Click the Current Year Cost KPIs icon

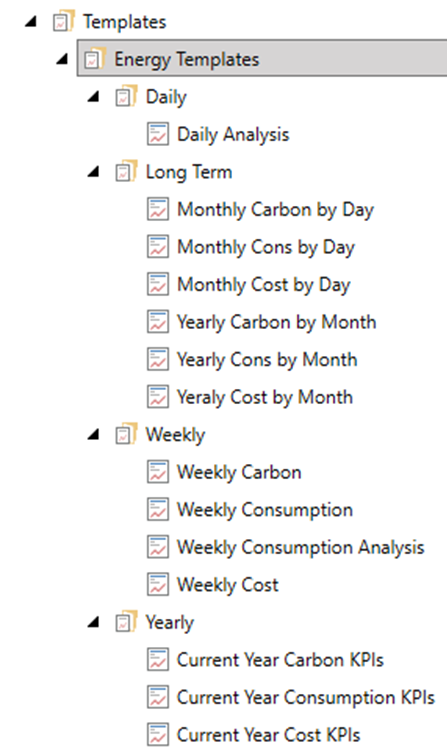[x=158, y=734]
